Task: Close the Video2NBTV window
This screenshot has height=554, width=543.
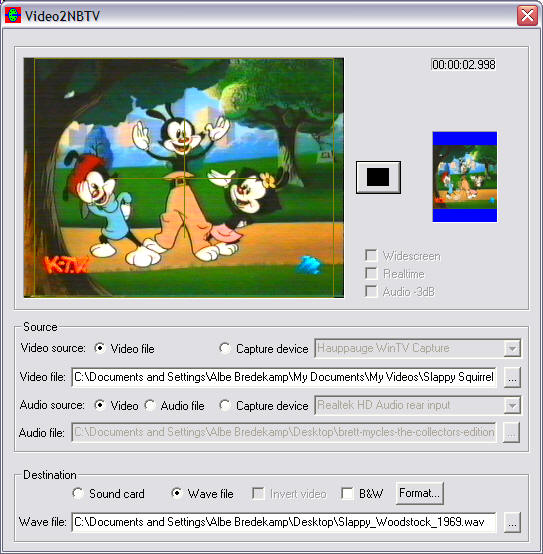Action: pyautogui.click(x=527, y=16)
